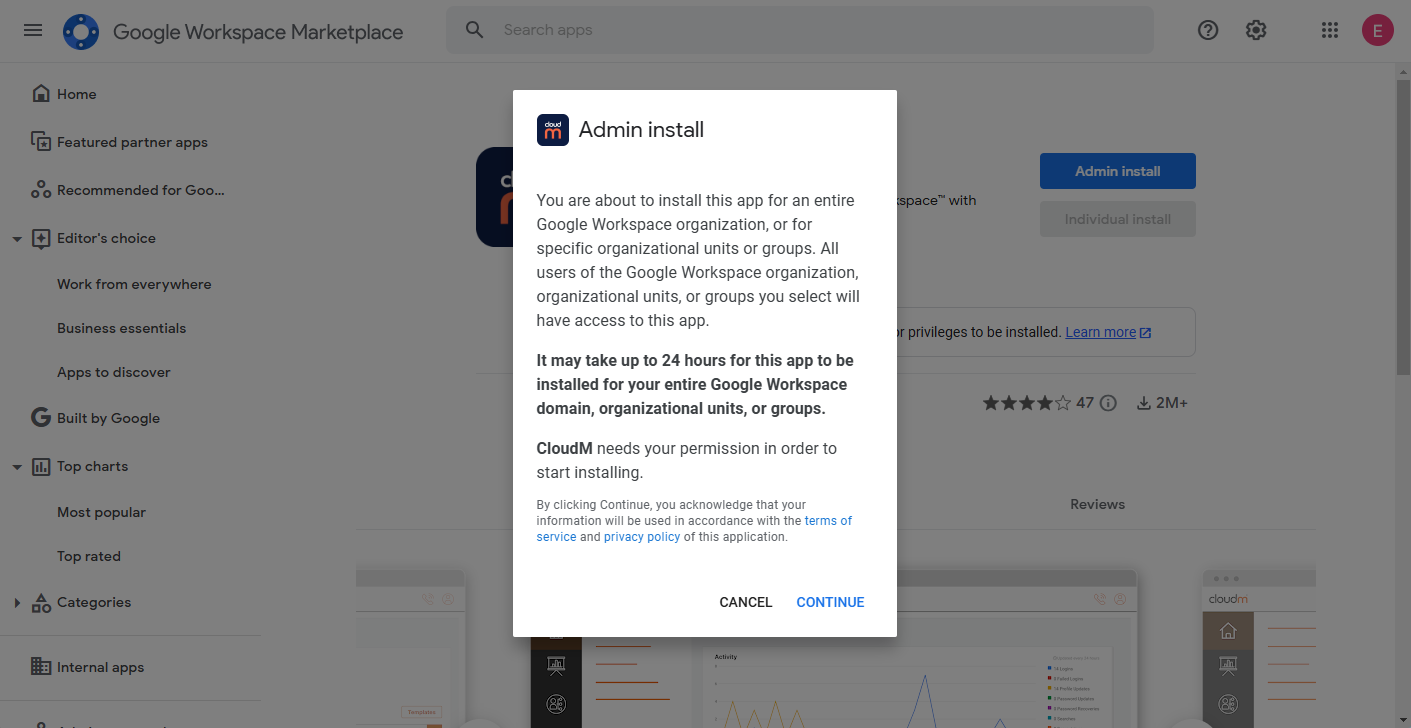The width and height of the screenshot is (1411, 728).
Task: Click CANCEL in Admin install dialog
Action: point(746,602)
